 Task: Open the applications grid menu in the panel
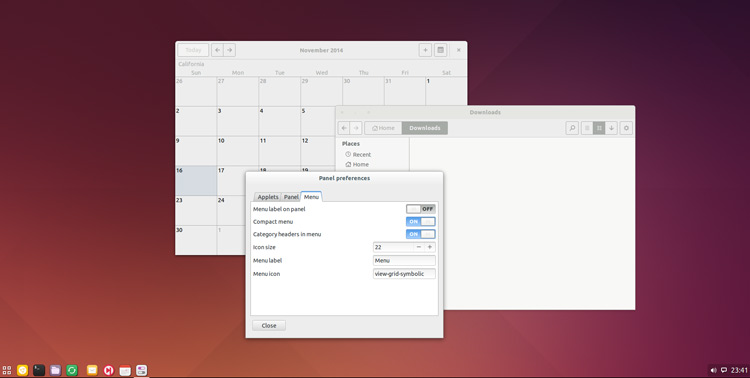point(7,370)
